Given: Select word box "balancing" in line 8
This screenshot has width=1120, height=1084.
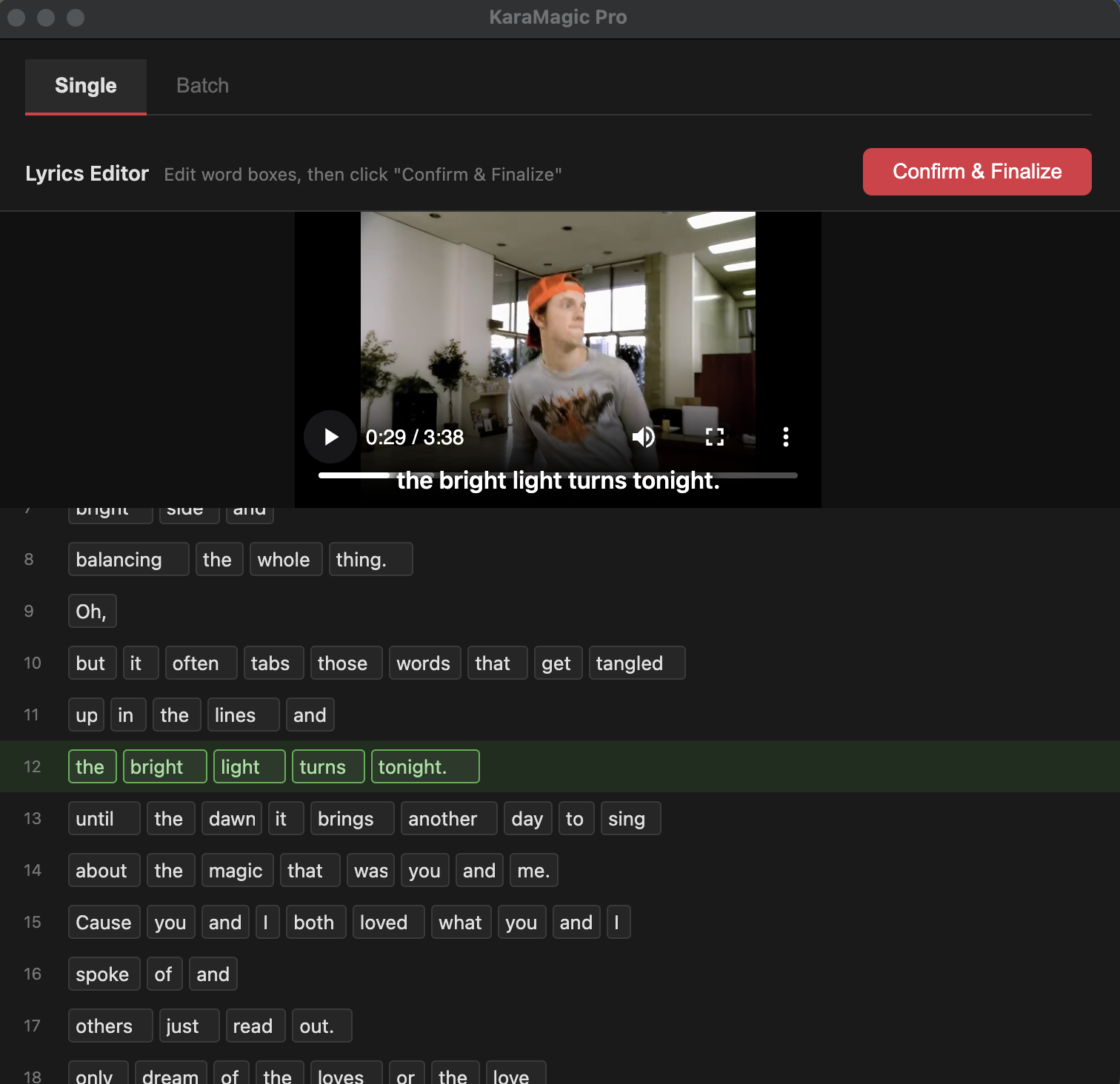Looking at the screenshot, I should 129,559.
